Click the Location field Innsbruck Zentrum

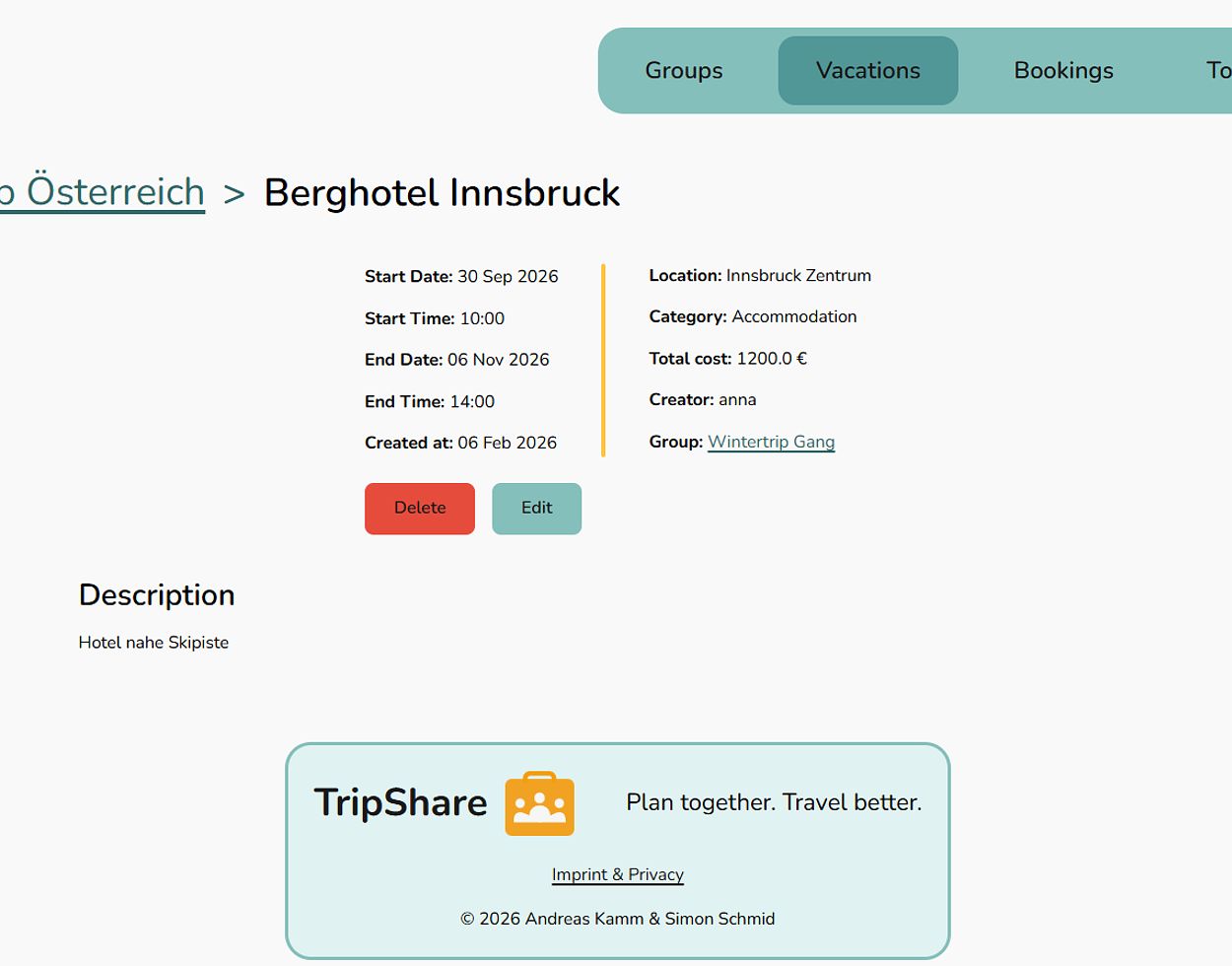coord(798,276)
